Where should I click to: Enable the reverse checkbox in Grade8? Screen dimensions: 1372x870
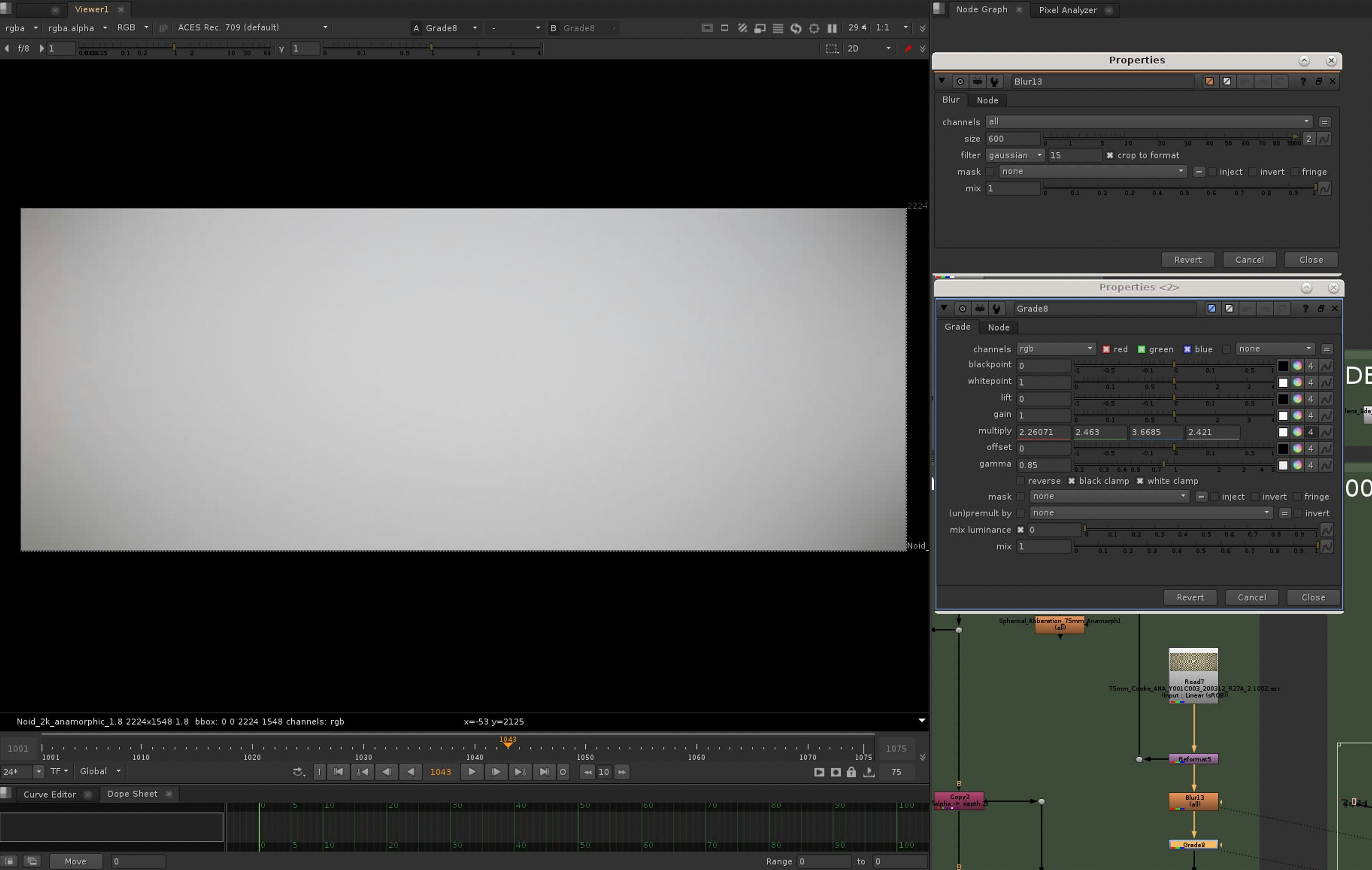[1021, 481]
